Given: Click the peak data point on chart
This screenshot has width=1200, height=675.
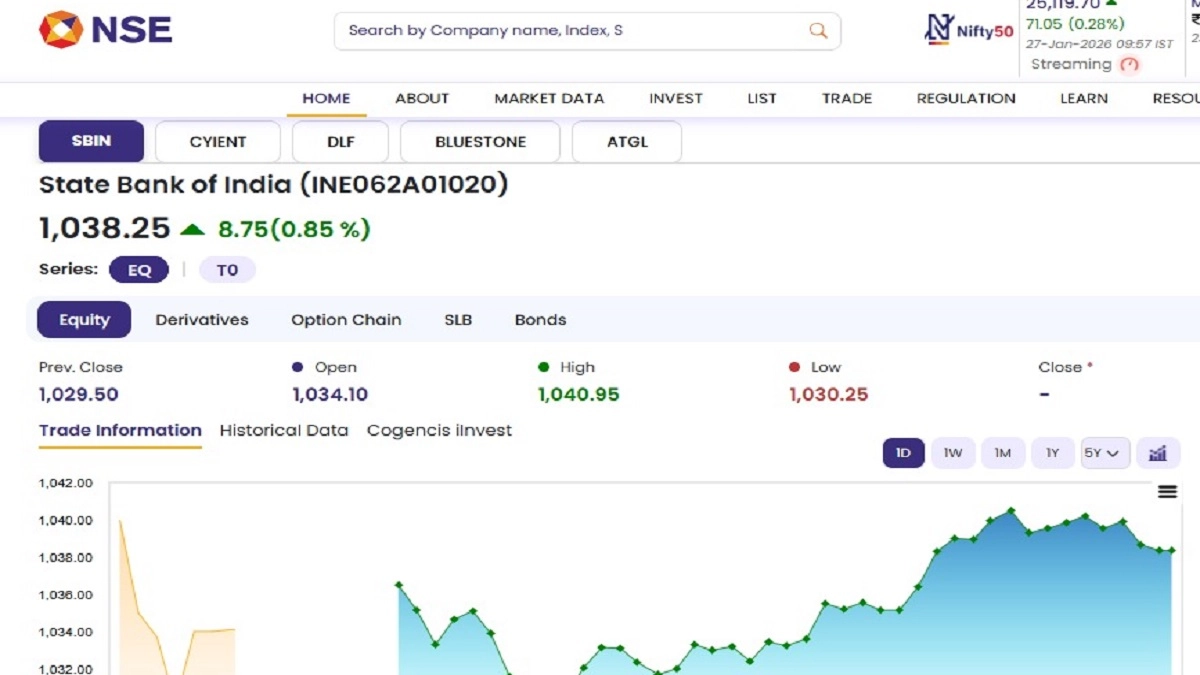Looking at the screenshot, I should point(1011,510).
